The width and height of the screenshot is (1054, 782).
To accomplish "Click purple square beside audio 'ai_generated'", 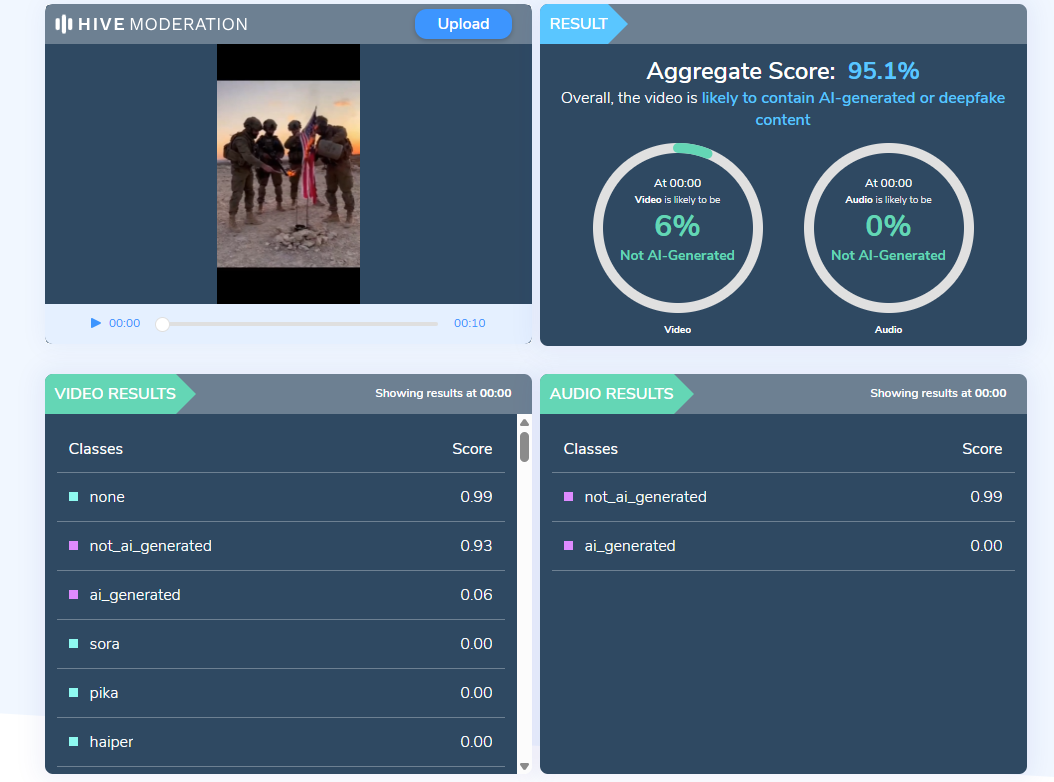I will pyautogui.click(x=568, y=546).
